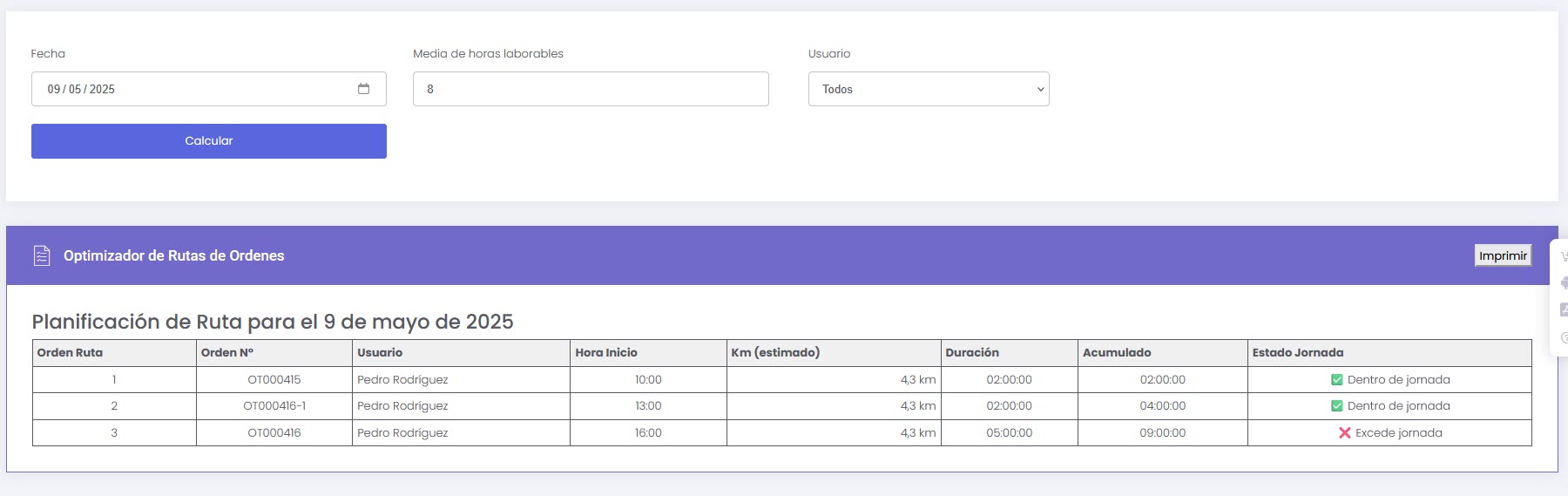
Task: Click the green check icon for order OT000415
Action: click(1337, 380)
